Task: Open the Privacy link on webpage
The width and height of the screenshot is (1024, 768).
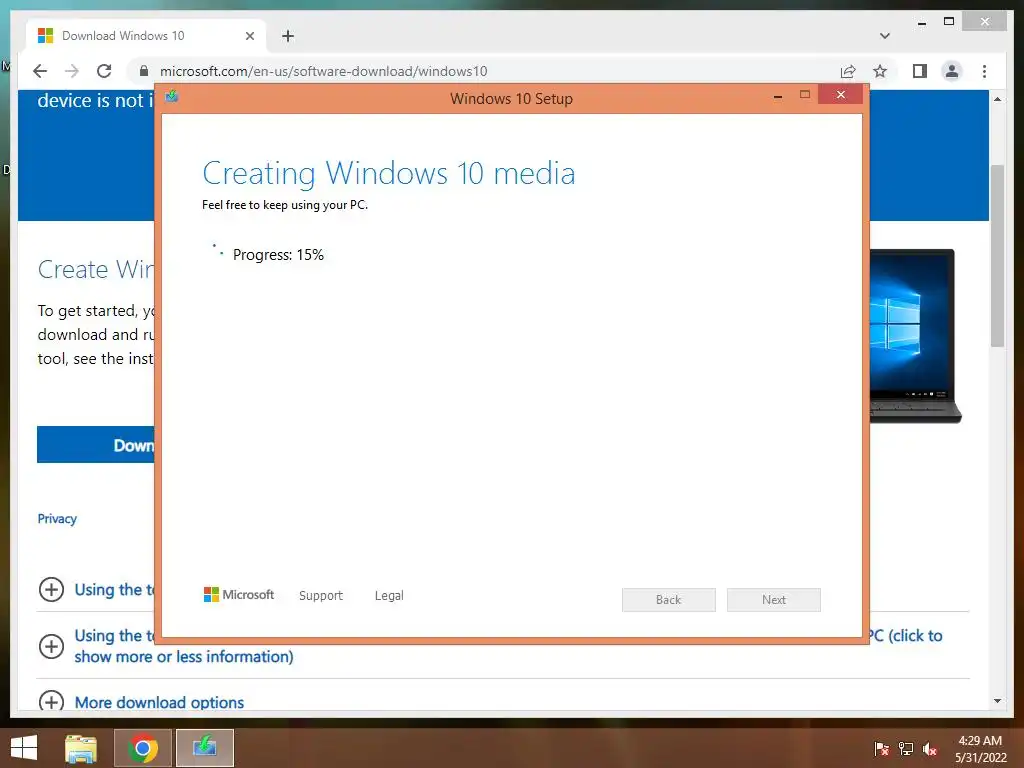Action: 57,519
